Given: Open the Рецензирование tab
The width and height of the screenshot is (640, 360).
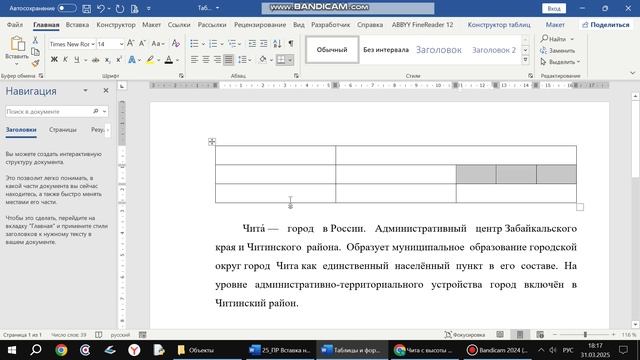Looking at the screenshot, I should tap(260, 25).
